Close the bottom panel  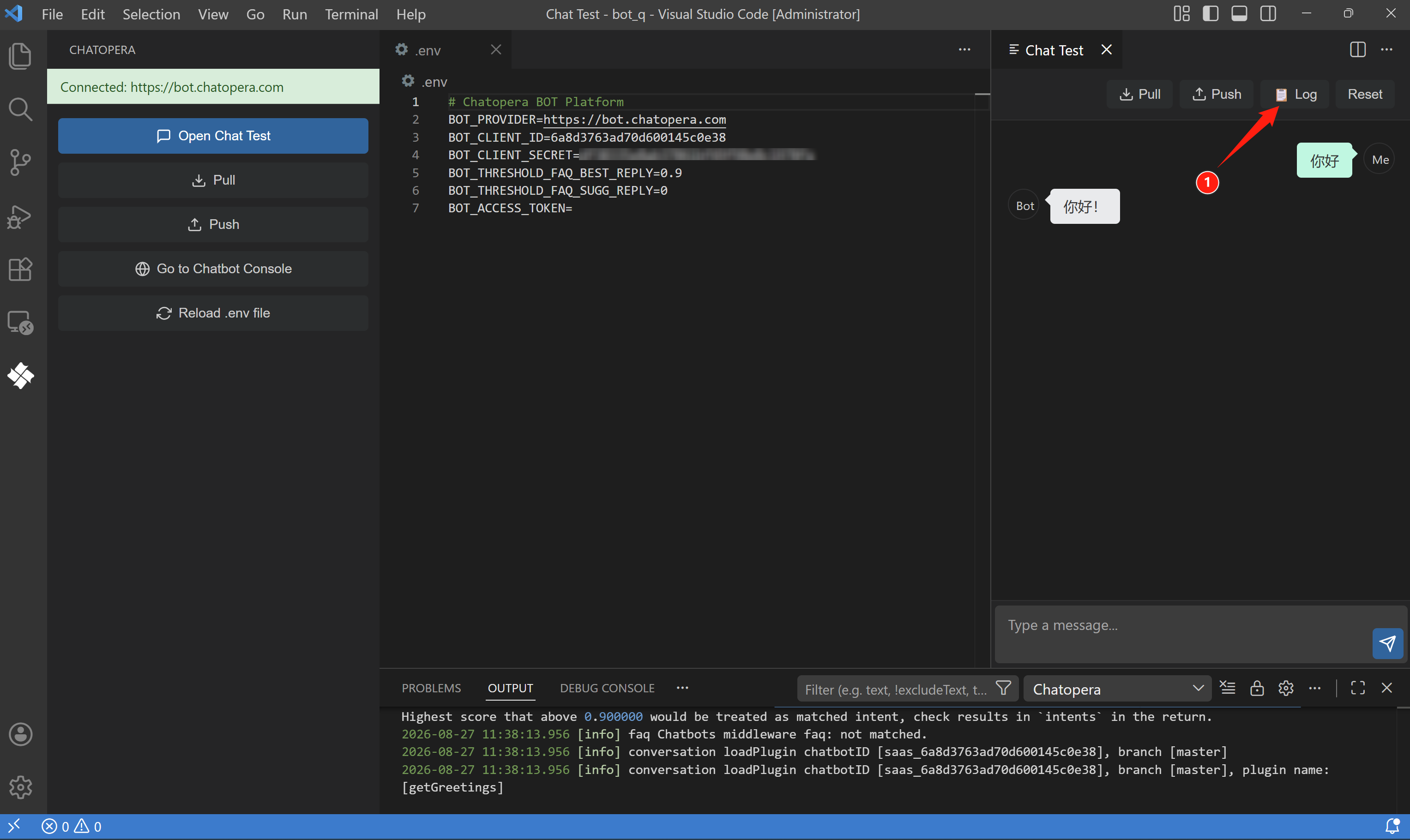(1386, 688)
